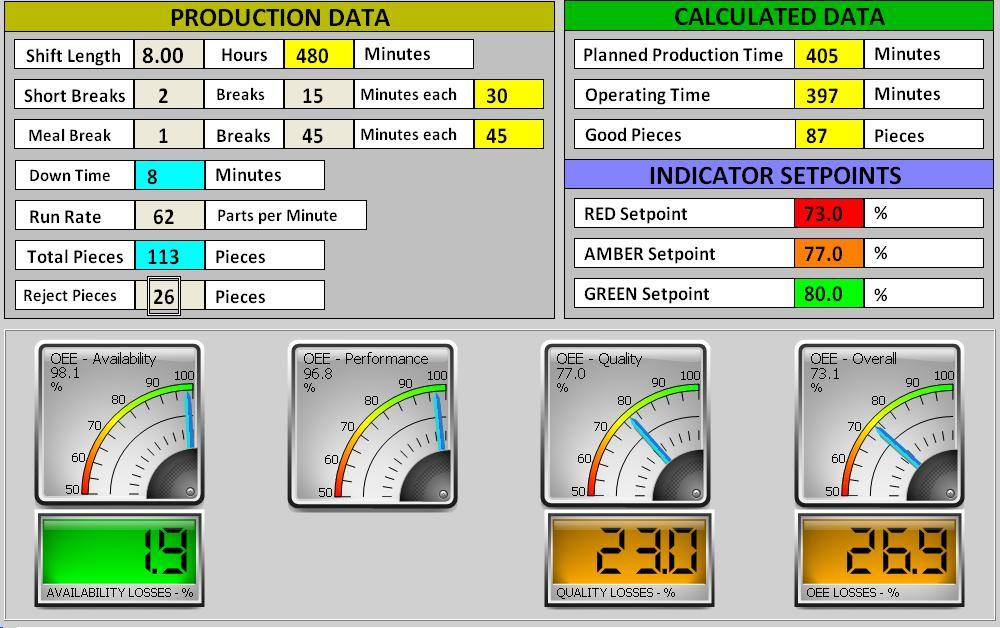Click the Planned Production Time value
Screen dimensions: 1000x628
[829, 54]
